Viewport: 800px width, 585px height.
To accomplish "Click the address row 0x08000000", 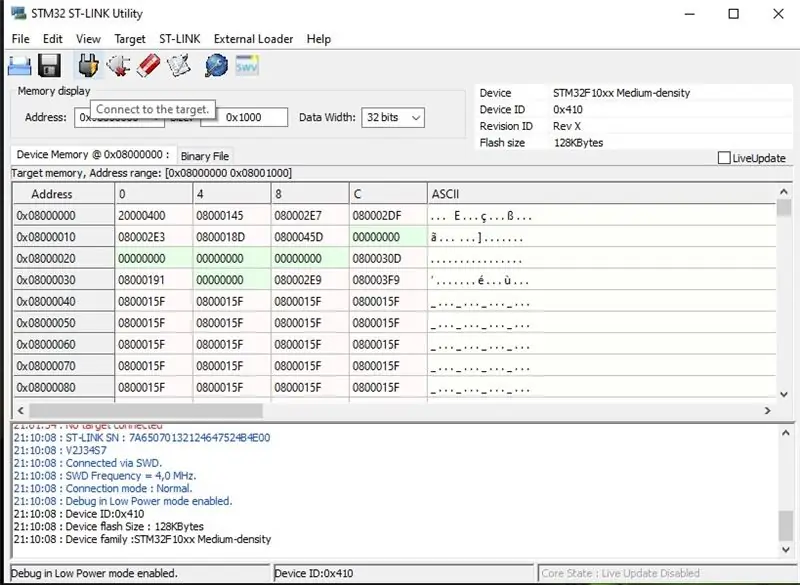I will click(x=63, y=216).
